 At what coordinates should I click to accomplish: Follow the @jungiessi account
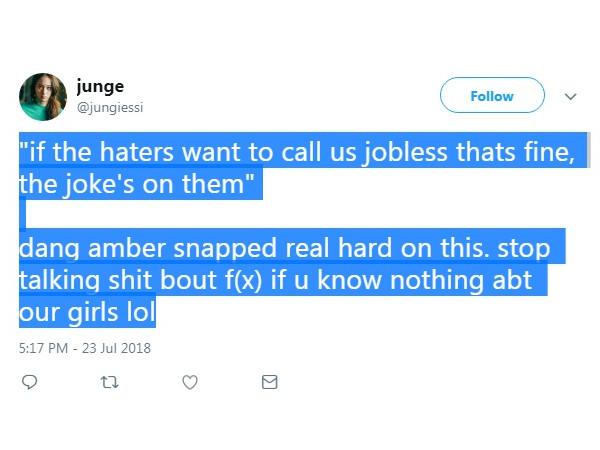point(492,96)
